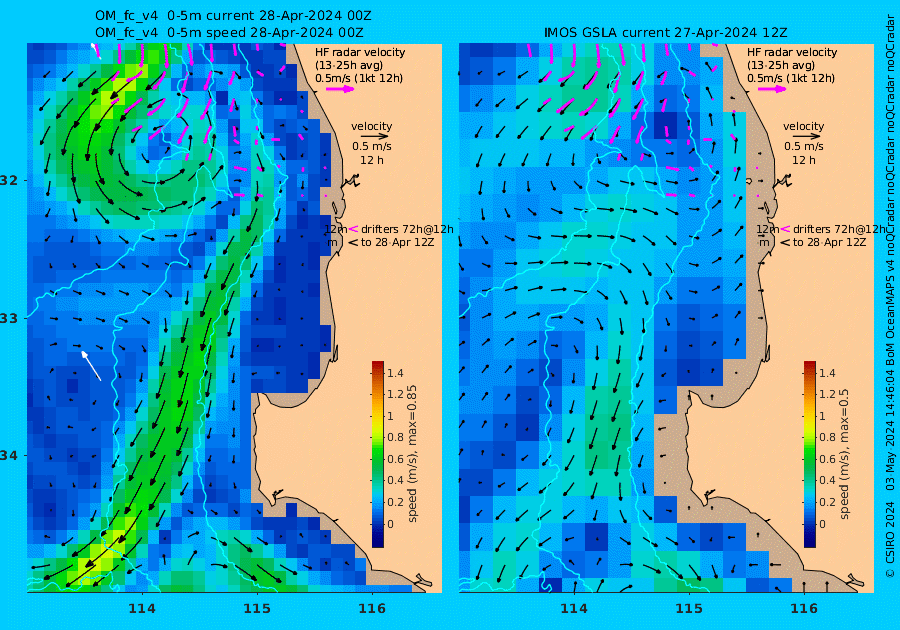This screenshot has height=630, width=900.
Task: Click the magenta drifter marker in left map legend
Action: (x=353, y=229)
